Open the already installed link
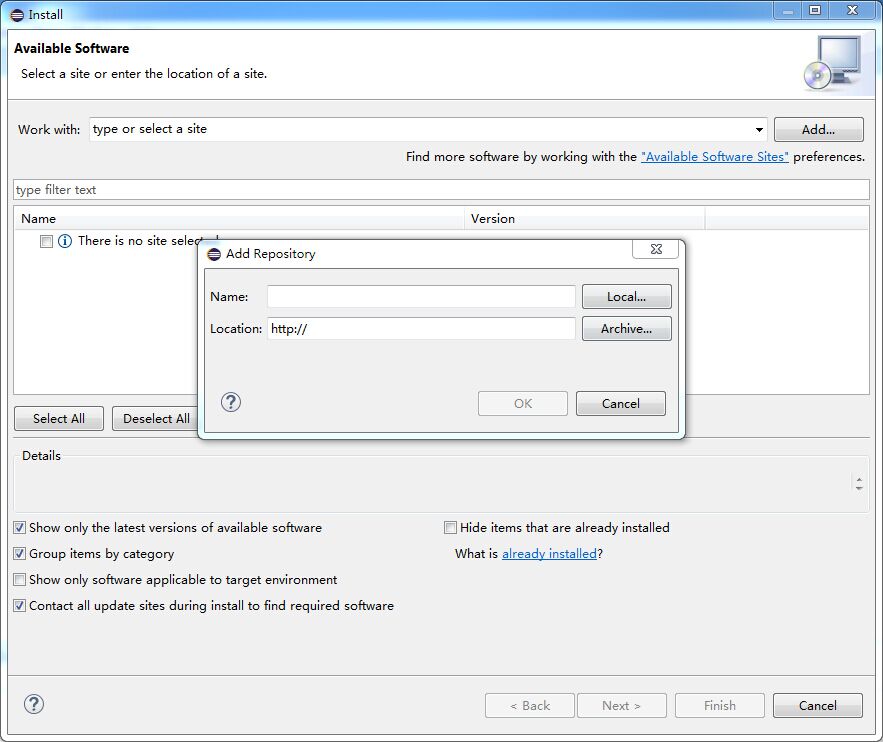This screenshot has height=742, width=883. pos(549,554)
